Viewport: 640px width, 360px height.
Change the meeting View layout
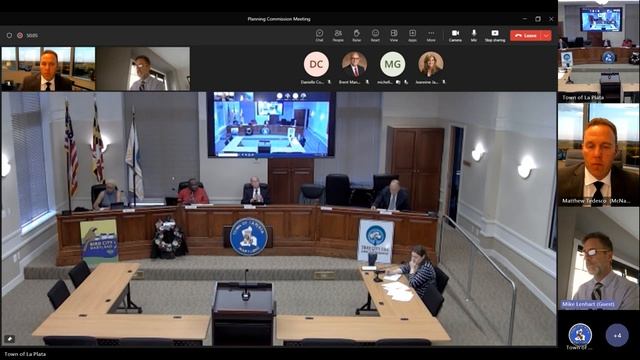click(393, 35)
